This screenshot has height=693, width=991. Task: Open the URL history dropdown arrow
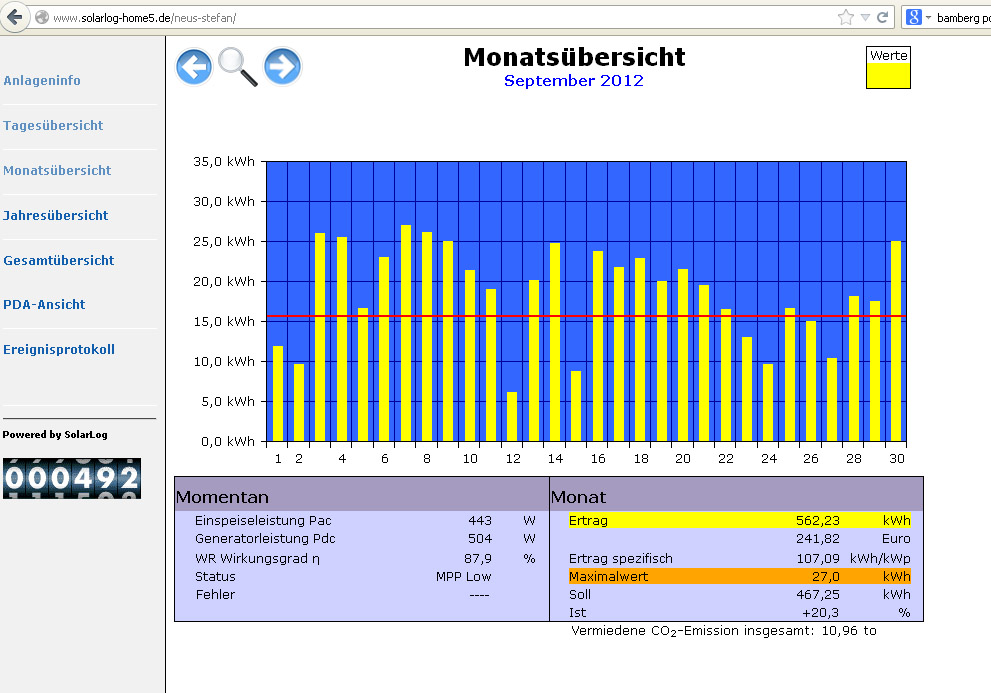pyautogui.click(x=865, y=18)
